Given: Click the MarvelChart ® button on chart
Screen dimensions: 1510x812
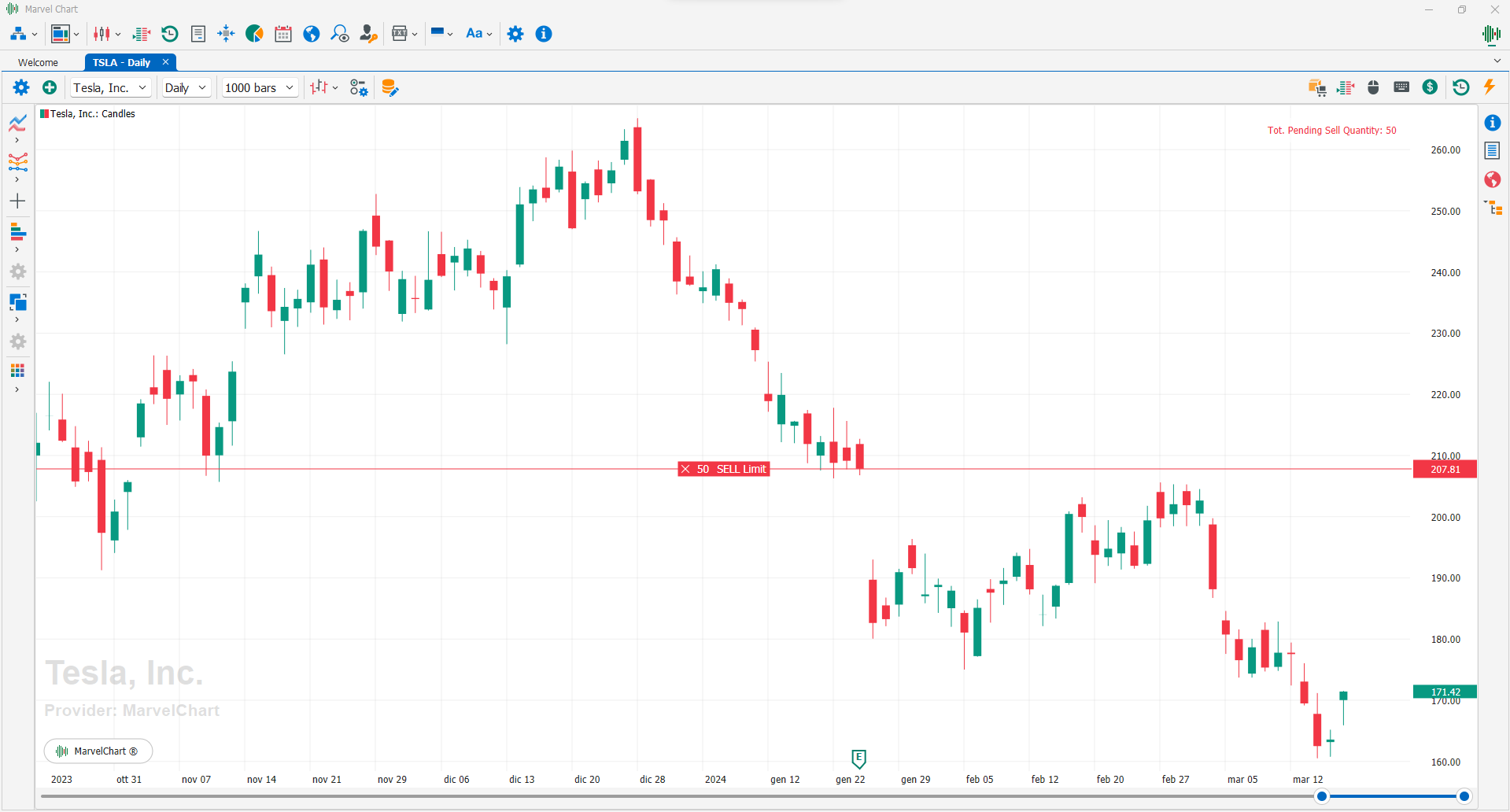Looking at the screenshot, I should tap(98, 751).
